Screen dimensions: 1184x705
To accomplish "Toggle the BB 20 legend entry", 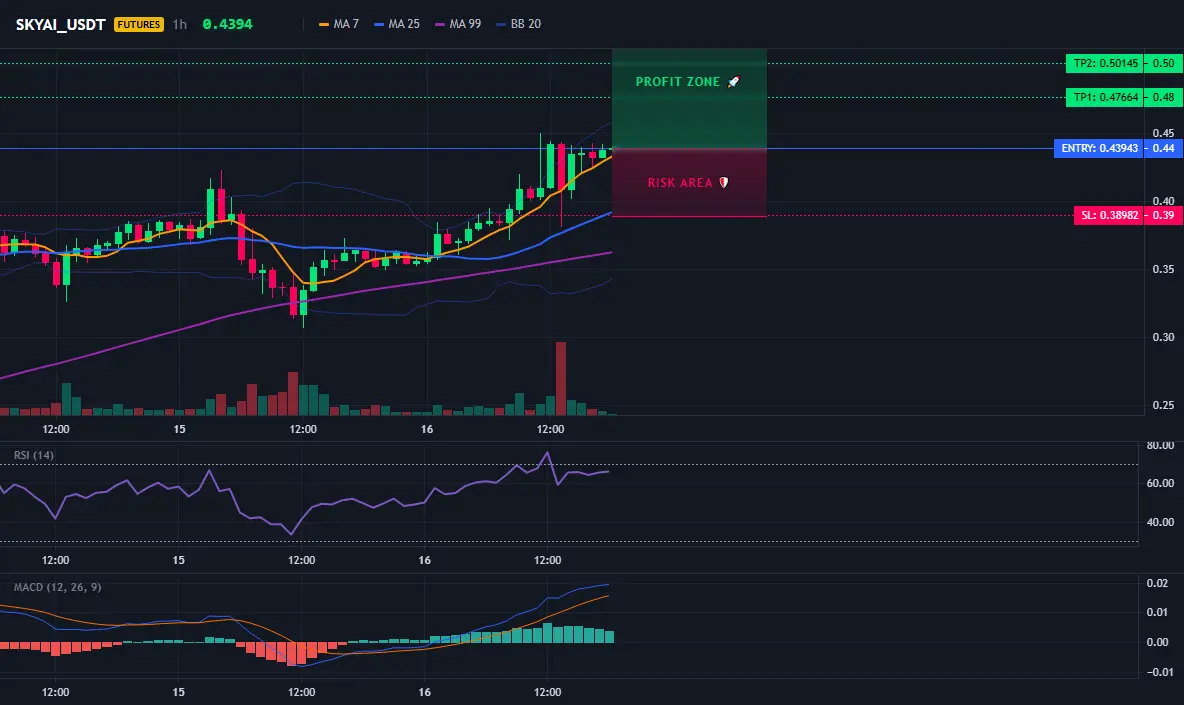I will point(519,24).
